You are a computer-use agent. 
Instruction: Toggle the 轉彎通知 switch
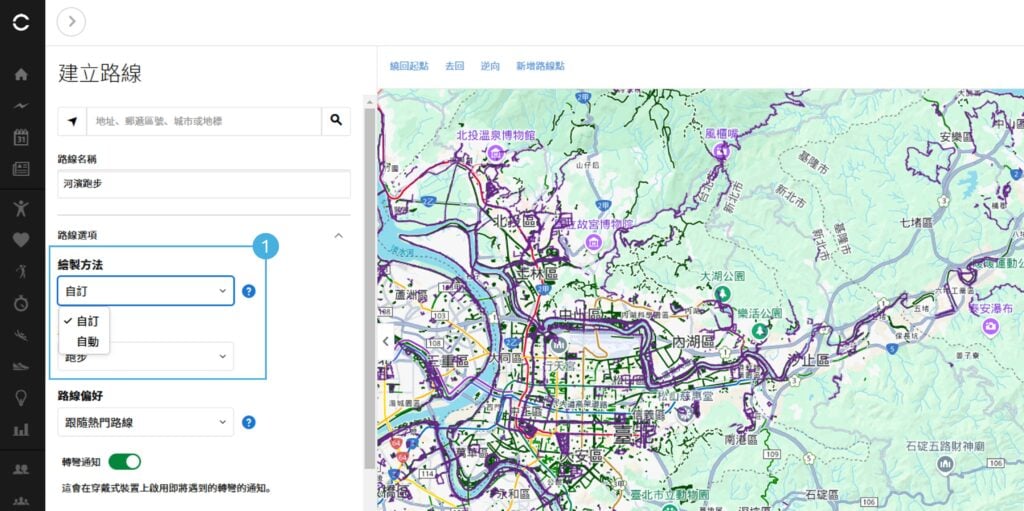pos(124,462)
